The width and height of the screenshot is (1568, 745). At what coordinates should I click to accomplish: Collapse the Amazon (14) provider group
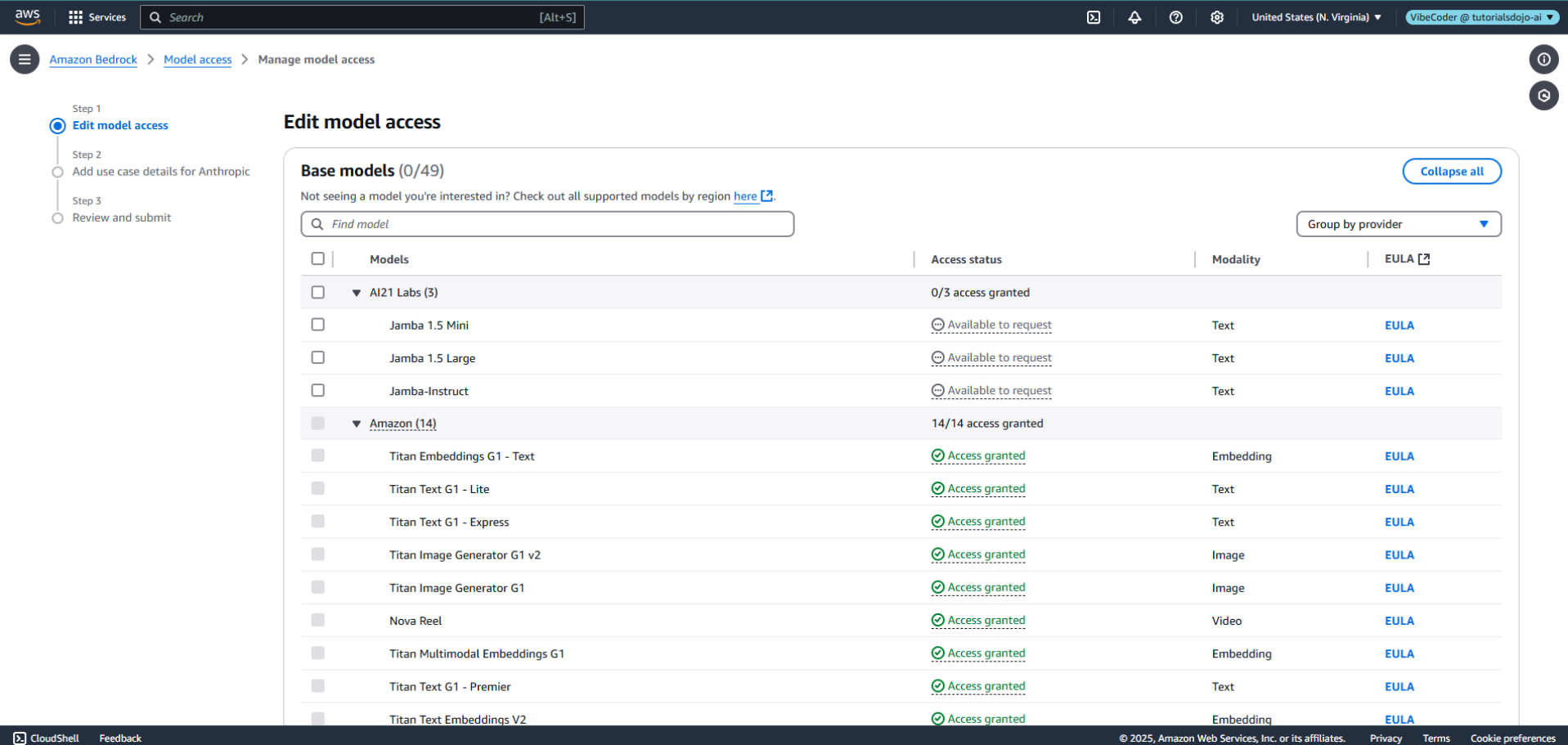[x=357, y=424]
